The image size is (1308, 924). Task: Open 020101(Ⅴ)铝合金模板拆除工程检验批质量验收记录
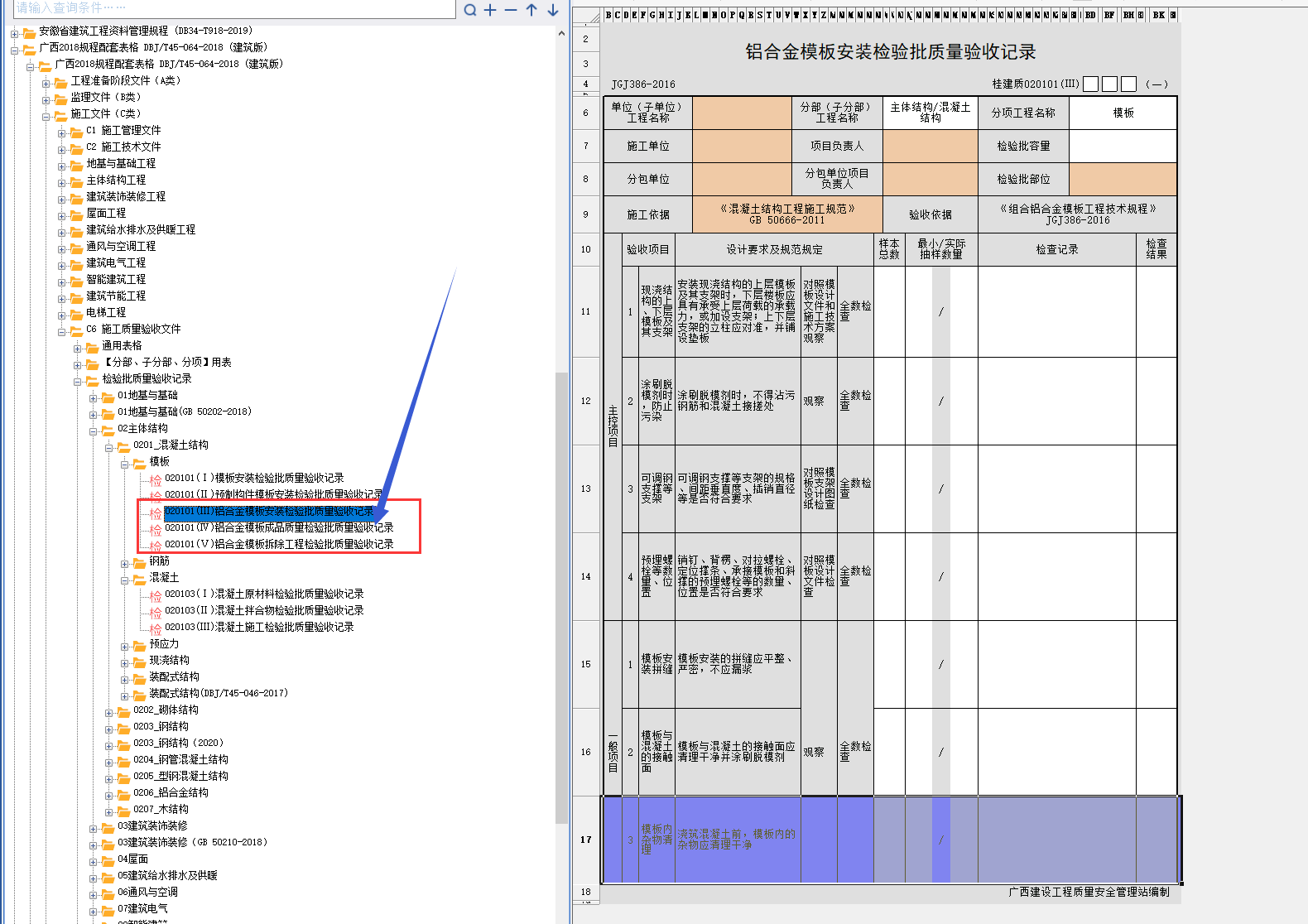279,544
